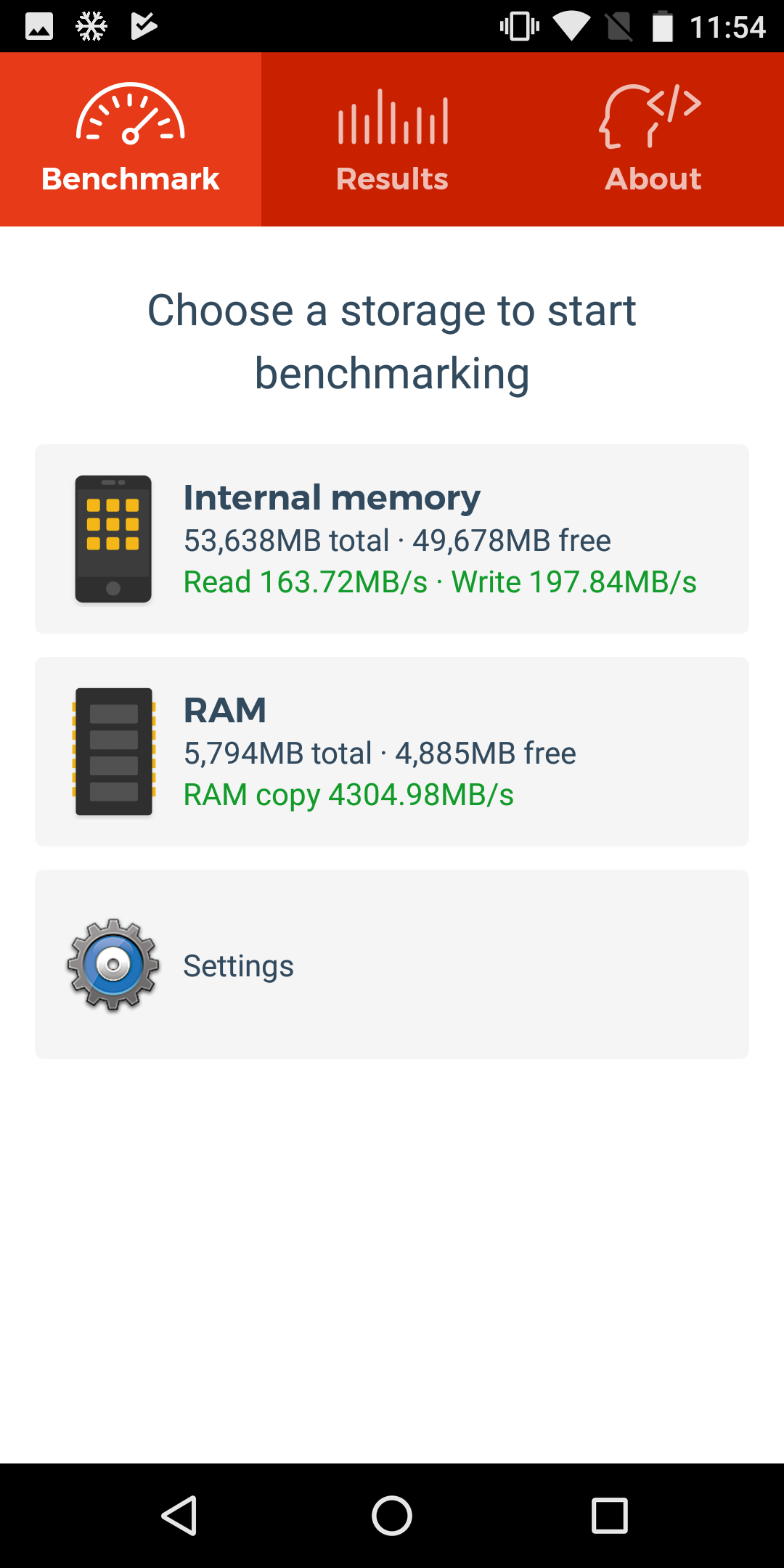This screenshot has height=1568, width=784.
Task: Tap the 53,638MB total storage info line
Action: [x=397, y=541]
